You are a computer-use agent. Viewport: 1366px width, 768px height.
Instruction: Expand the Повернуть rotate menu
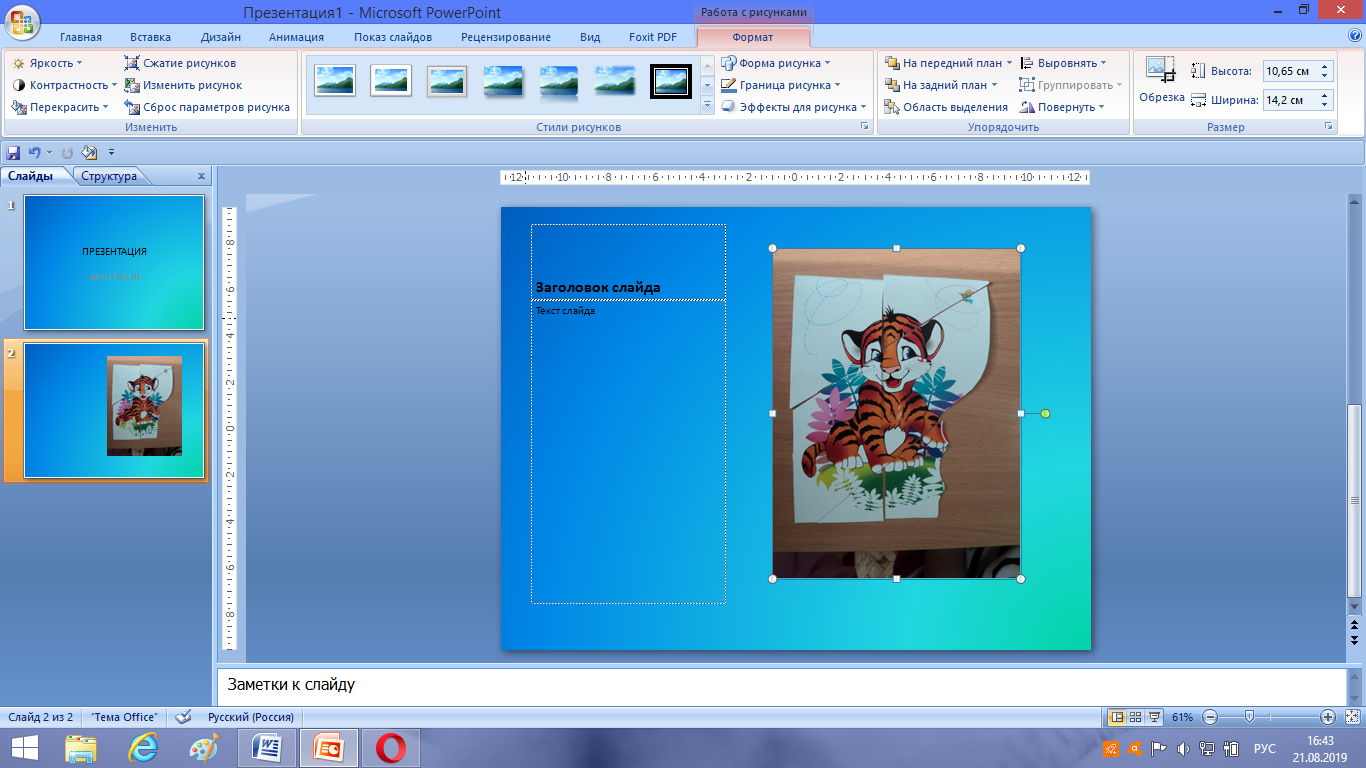1062,107
